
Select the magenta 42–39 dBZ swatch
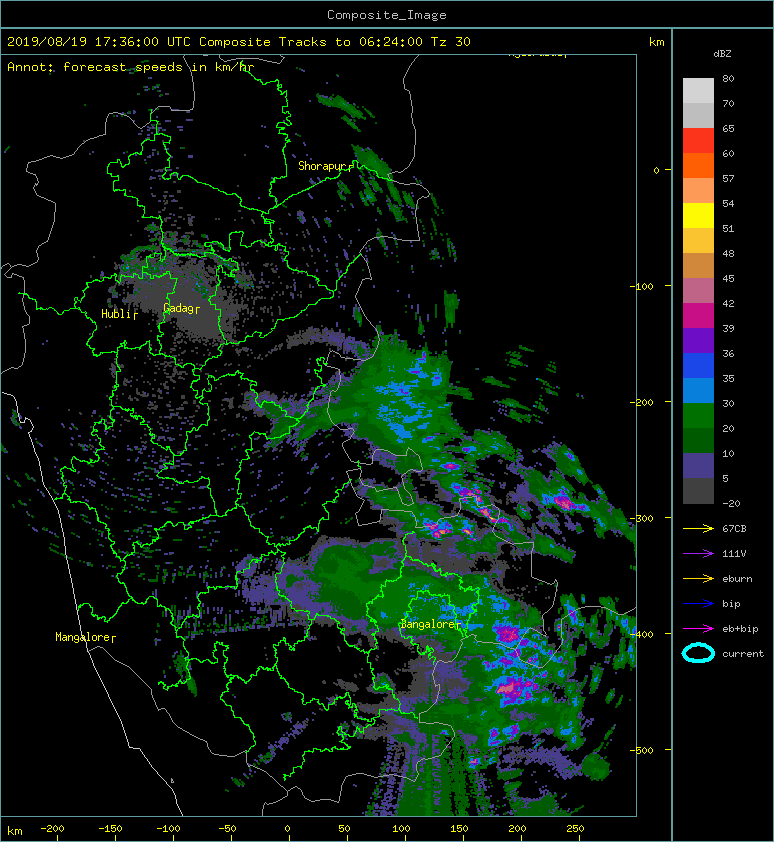click(x=698, y=315)
